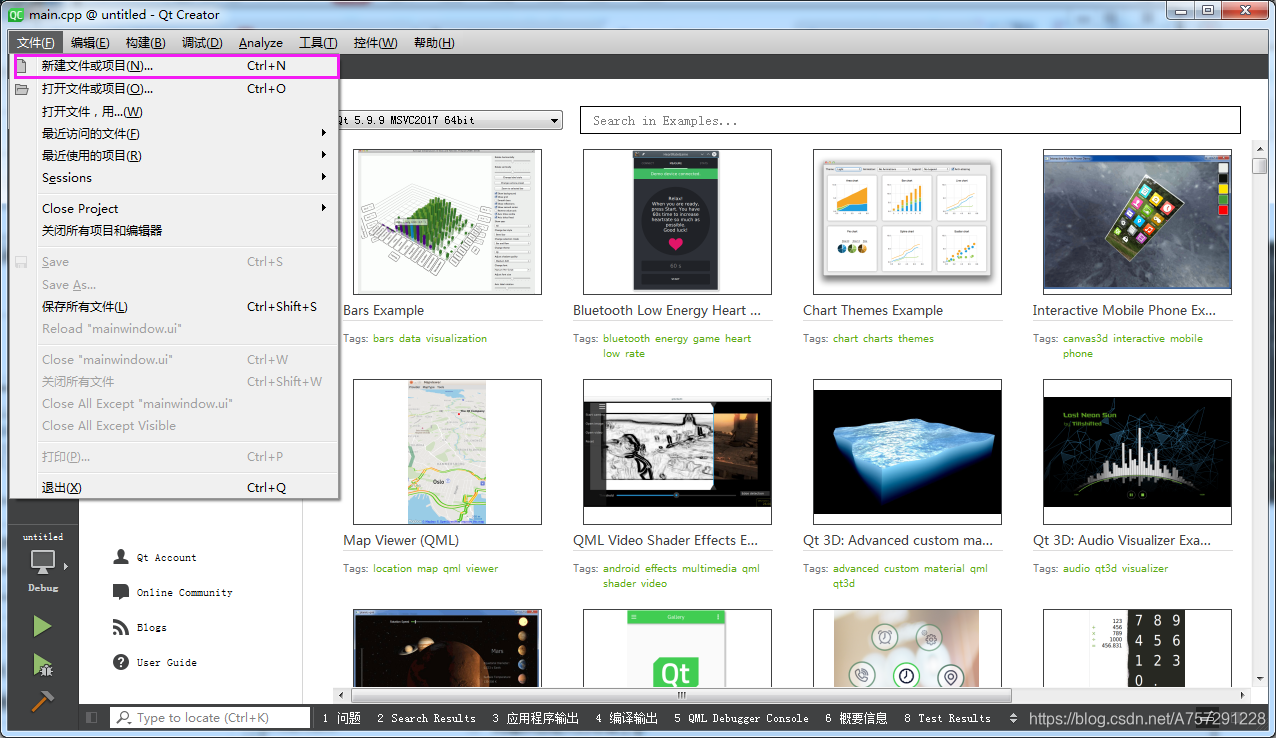The height and width of the screenshot is (738, 1276).
Task: Click the output panes up-down arrow
Action: coord(1013,718)
